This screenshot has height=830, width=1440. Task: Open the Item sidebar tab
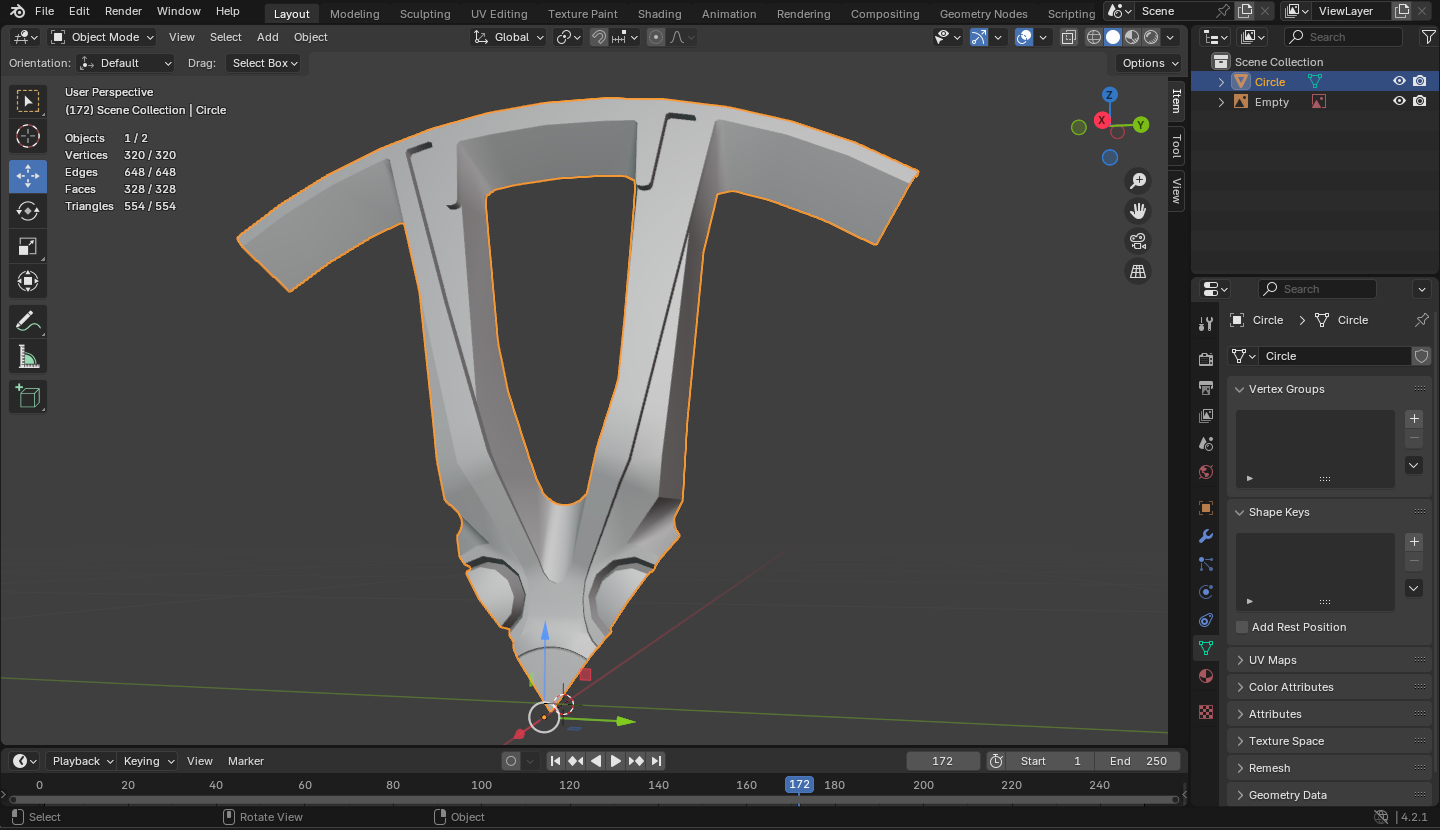1176,100
